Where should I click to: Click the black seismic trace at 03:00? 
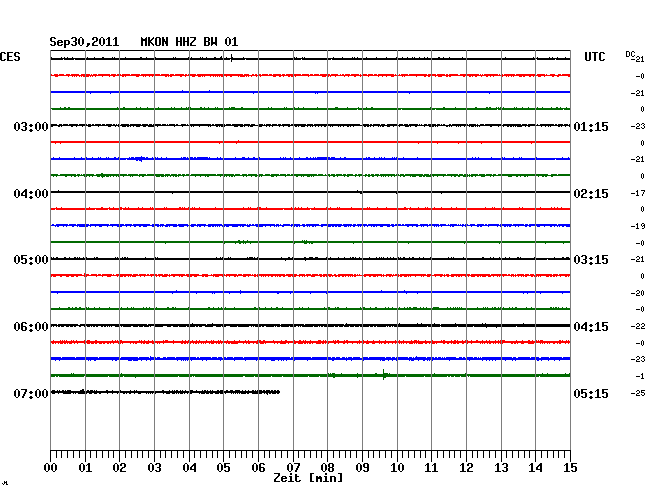tap(310, 125)
